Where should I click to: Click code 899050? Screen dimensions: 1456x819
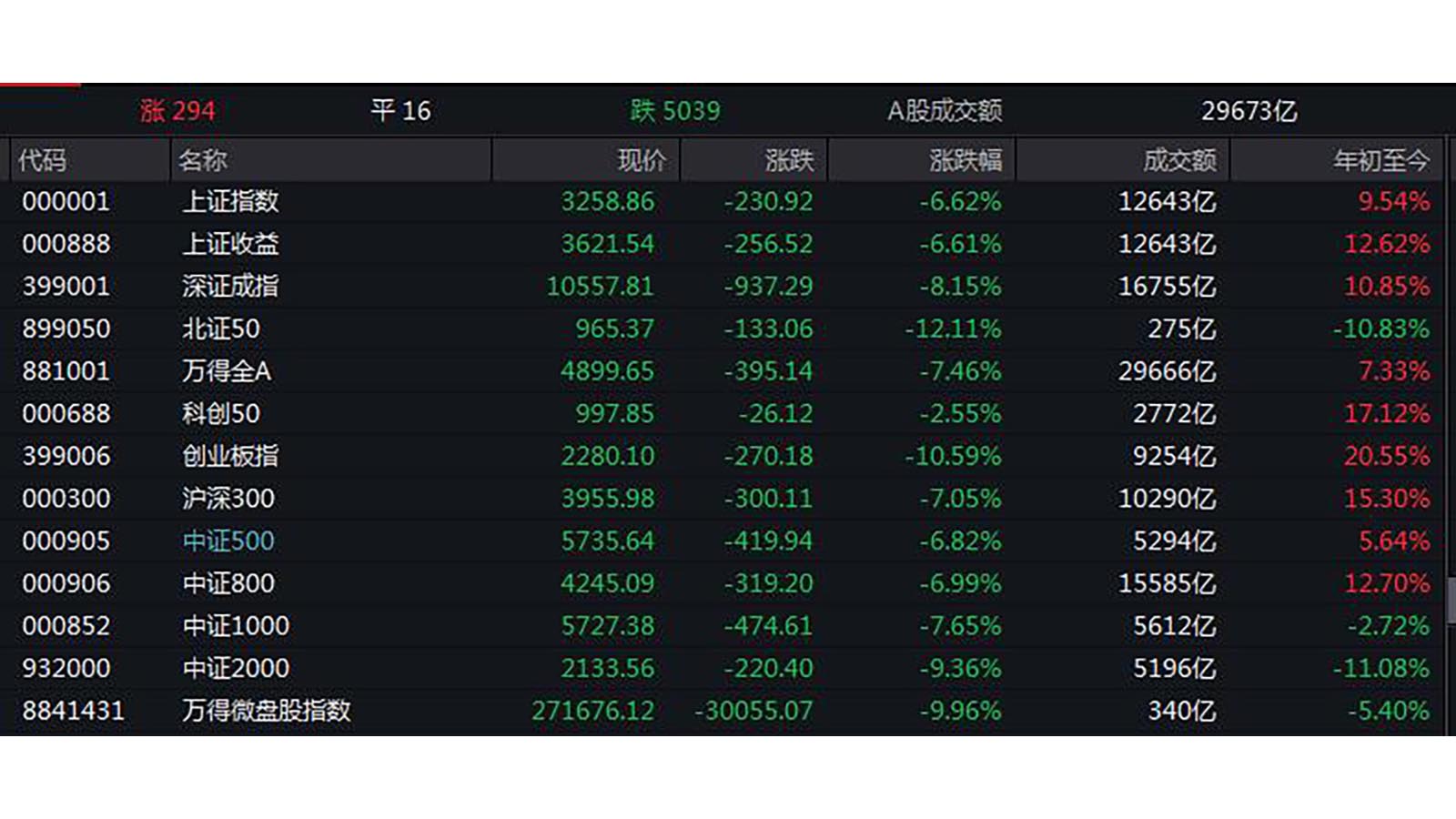66,329
